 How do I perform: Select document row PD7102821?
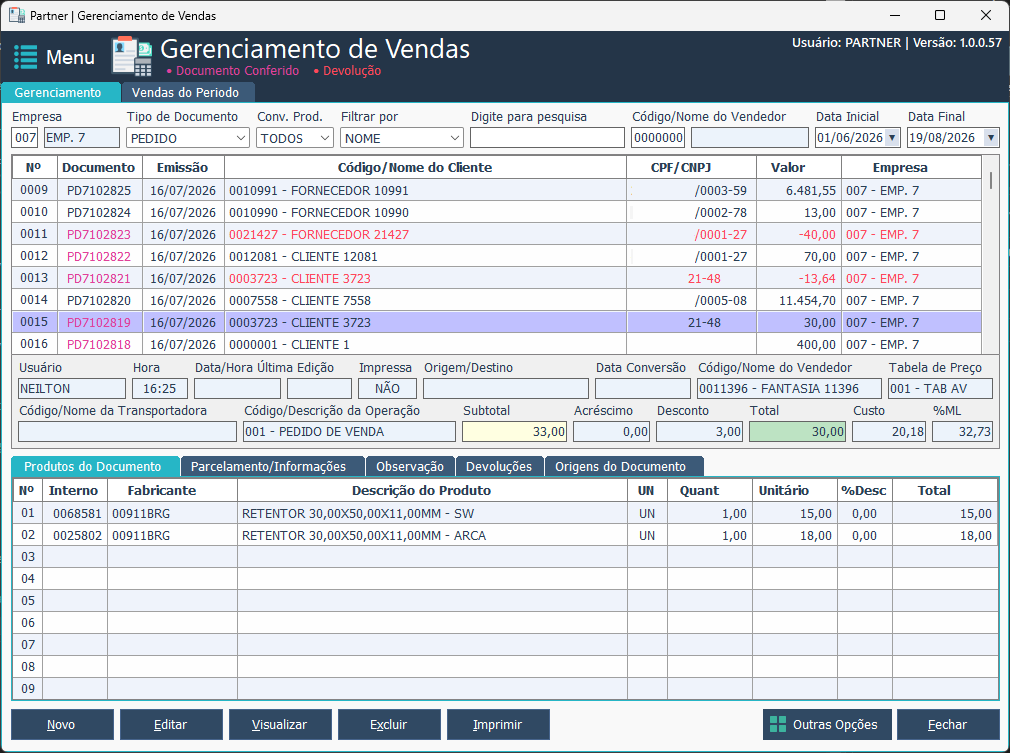click(496, 278)
